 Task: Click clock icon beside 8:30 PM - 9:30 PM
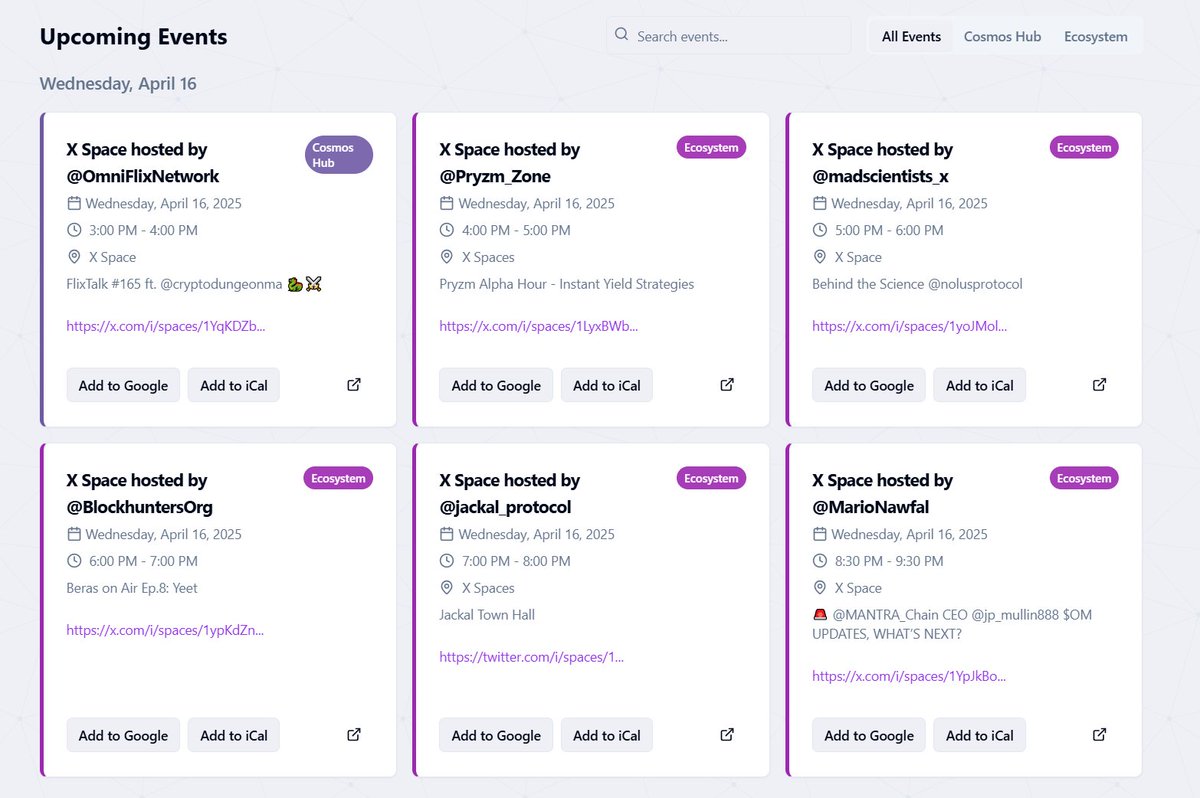pos(820,561)
